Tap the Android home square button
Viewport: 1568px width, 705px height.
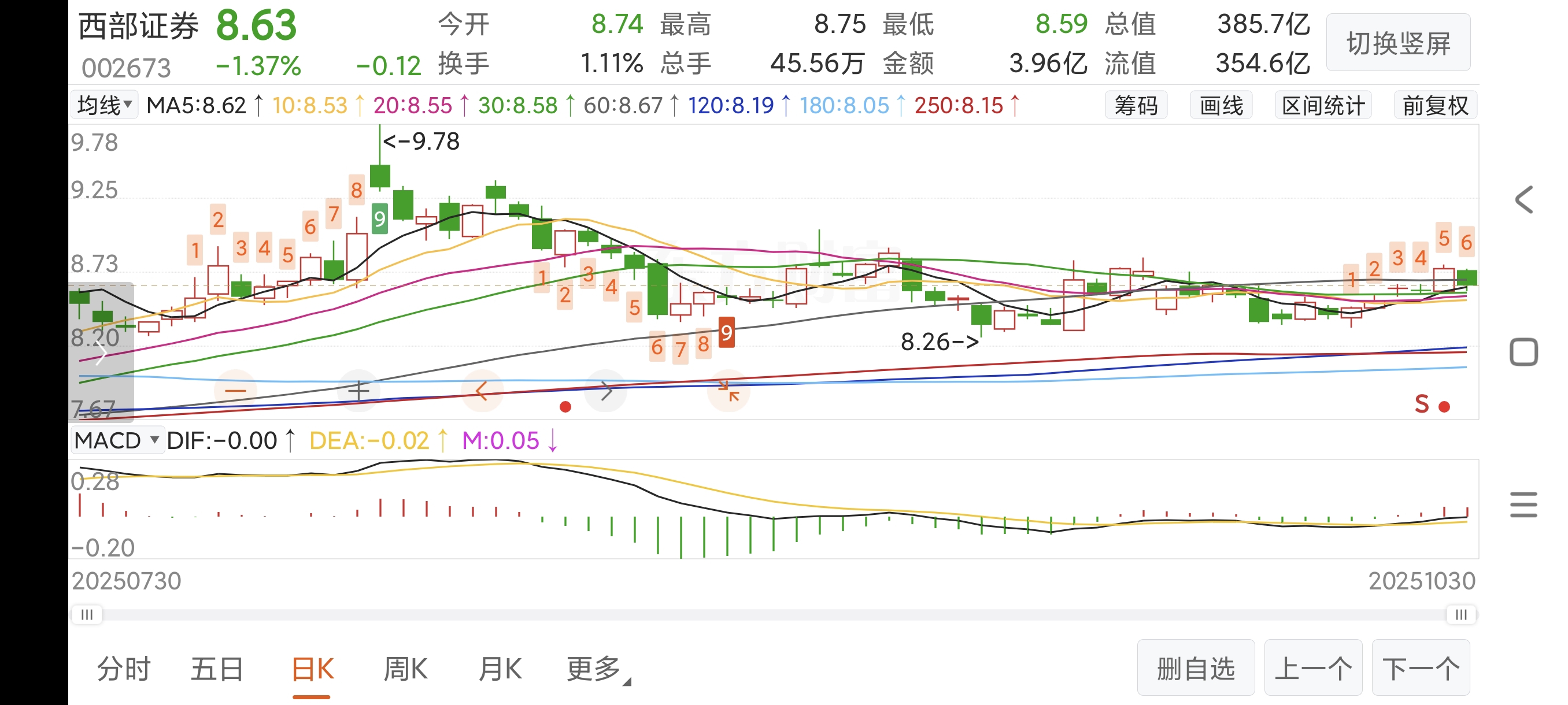pos(1523,352)
